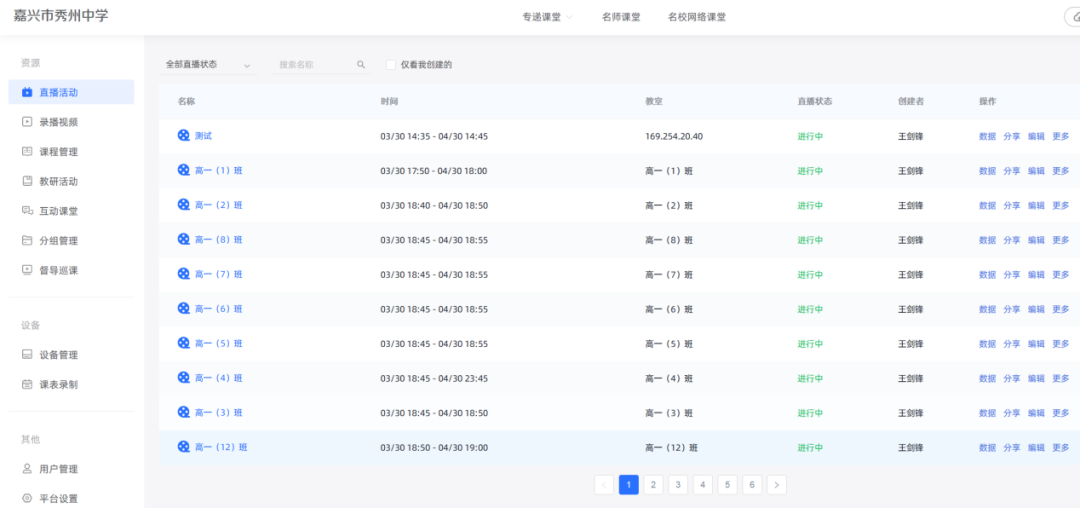1080x508 pixels.
Task: Expand the 专递课堂 top menu
Action: pos(547,17)
